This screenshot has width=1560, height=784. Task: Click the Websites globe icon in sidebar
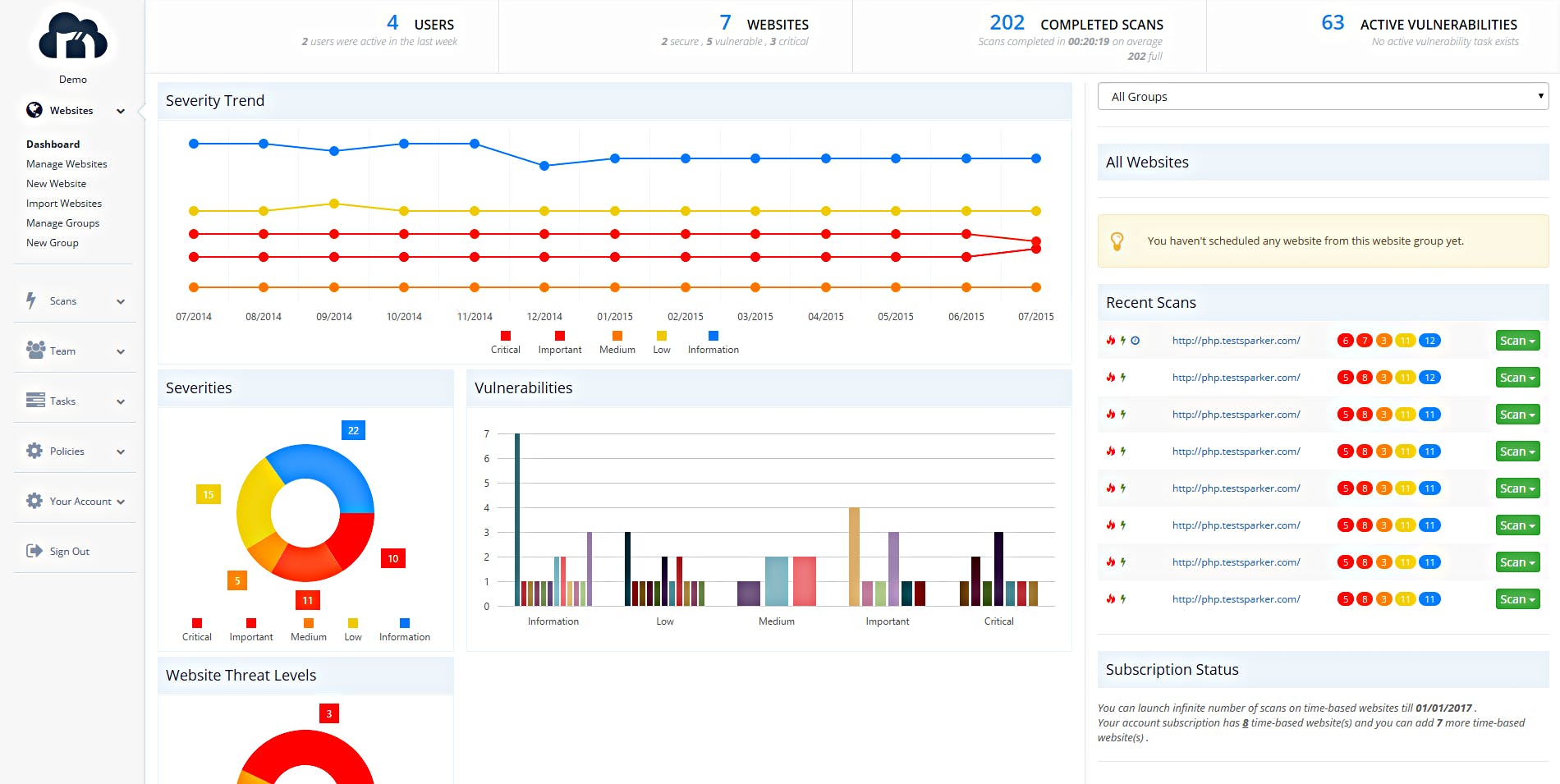pos(34,110)
